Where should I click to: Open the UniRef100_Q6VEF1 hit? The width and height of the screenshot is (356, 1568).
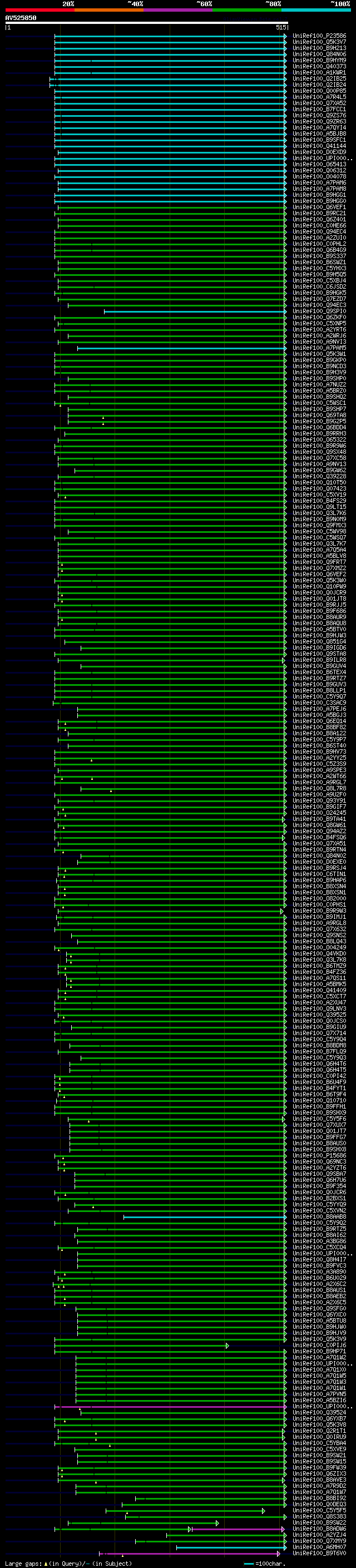click(319, 207)
